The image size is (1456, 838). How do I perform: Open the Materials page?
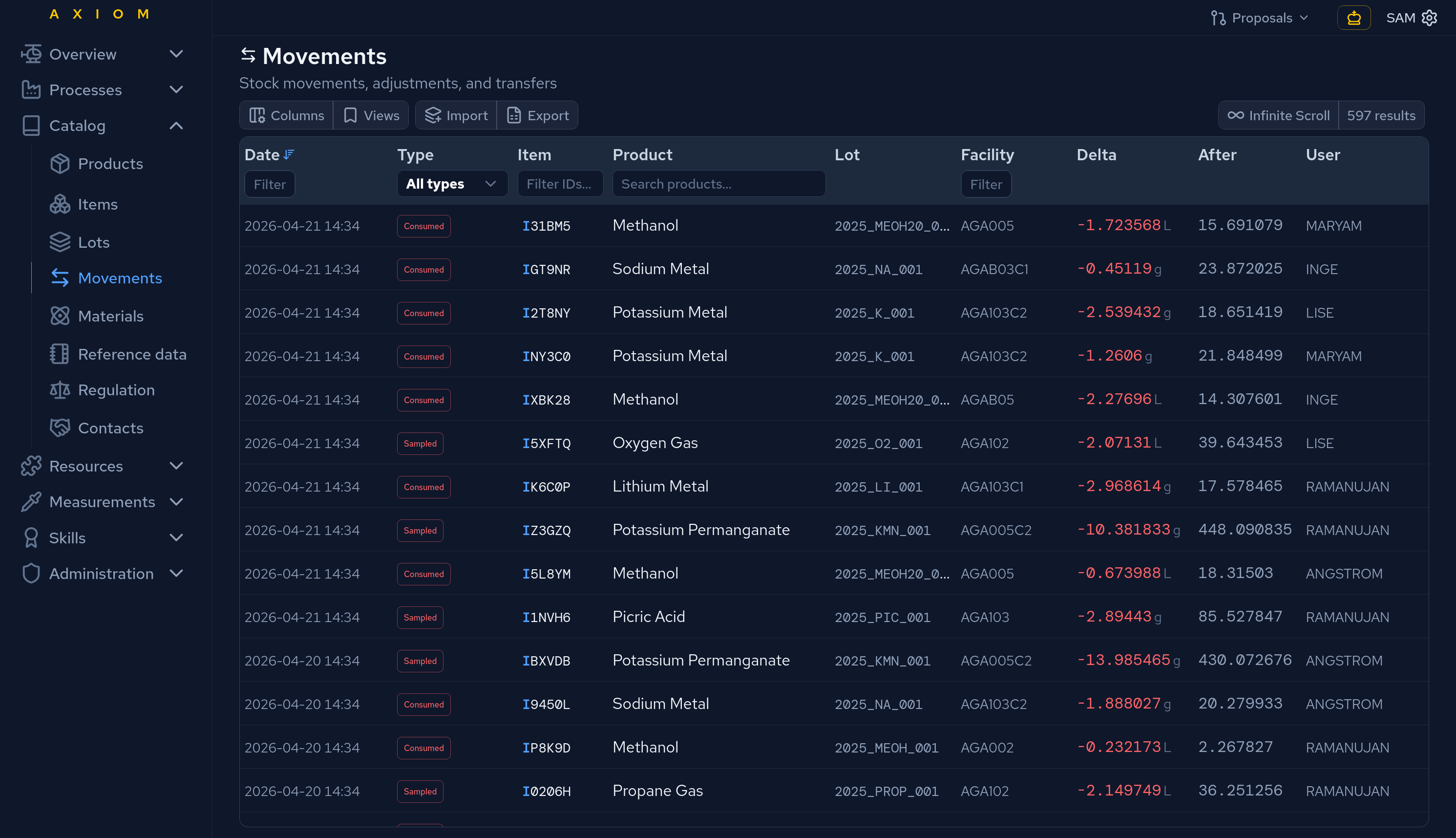click(110, 316)
